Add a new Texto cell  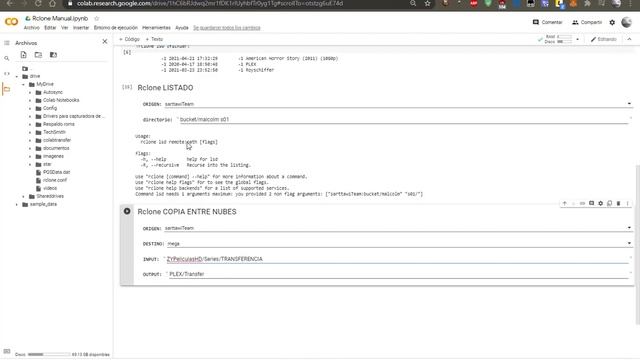point(154,39)
